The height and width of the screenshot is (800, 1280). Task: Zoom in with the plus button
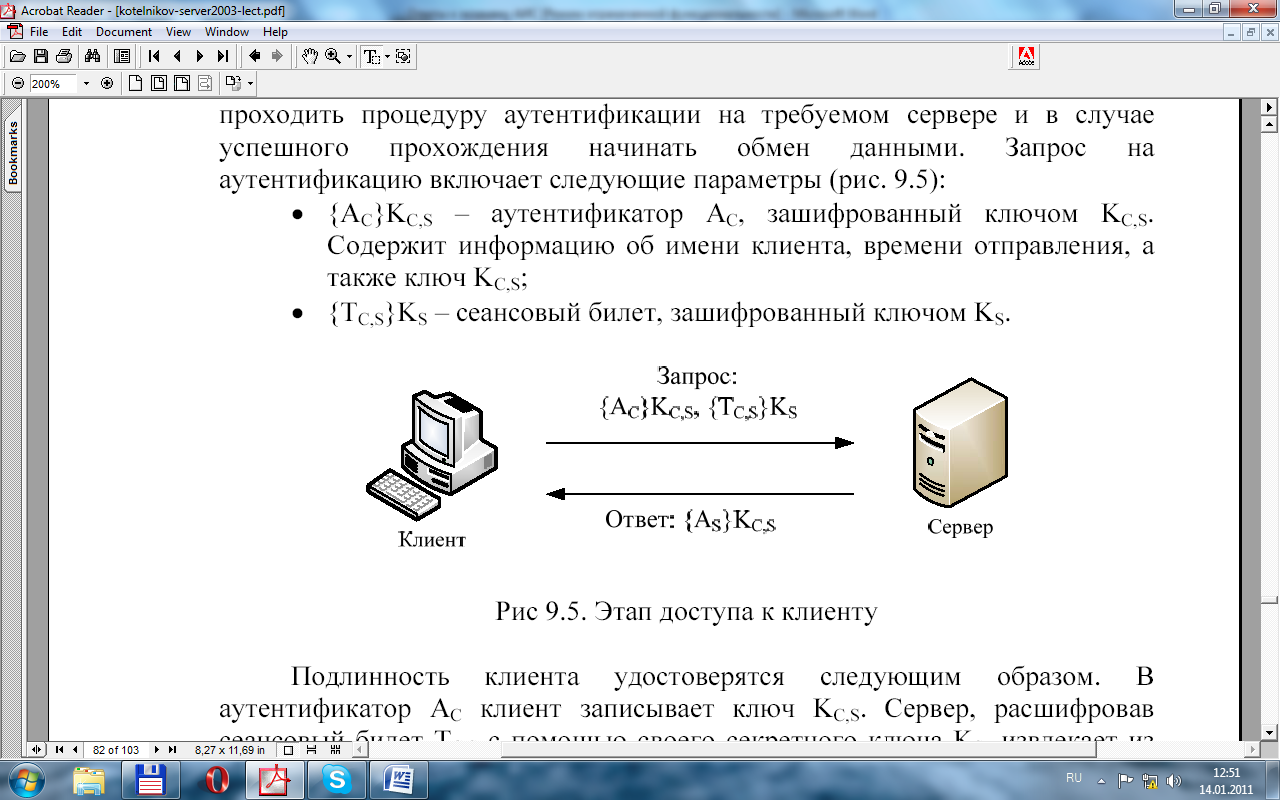(x=106, y=84)
